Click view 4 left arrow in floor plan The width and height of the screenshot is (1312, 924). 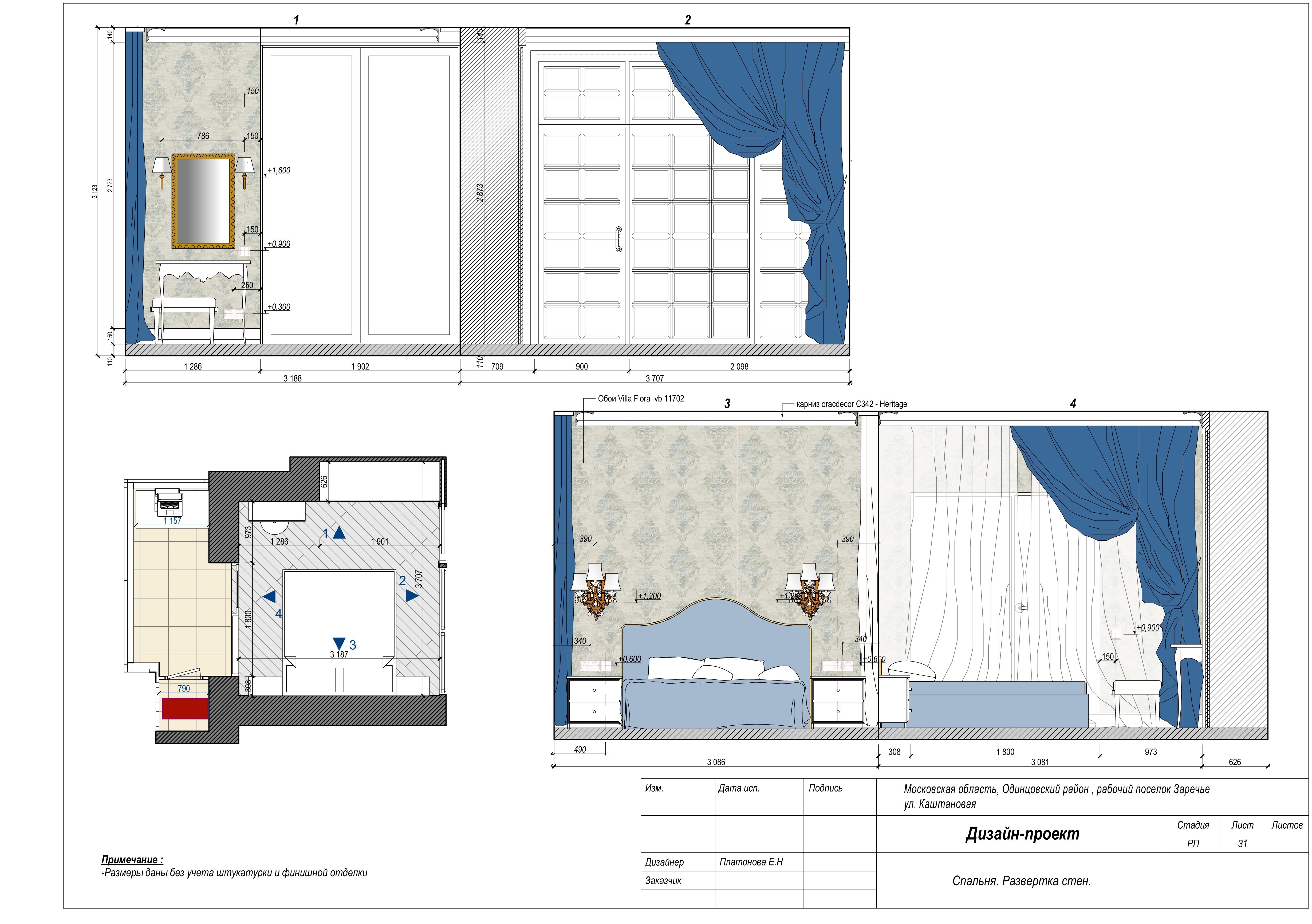[x=269, y=597]
